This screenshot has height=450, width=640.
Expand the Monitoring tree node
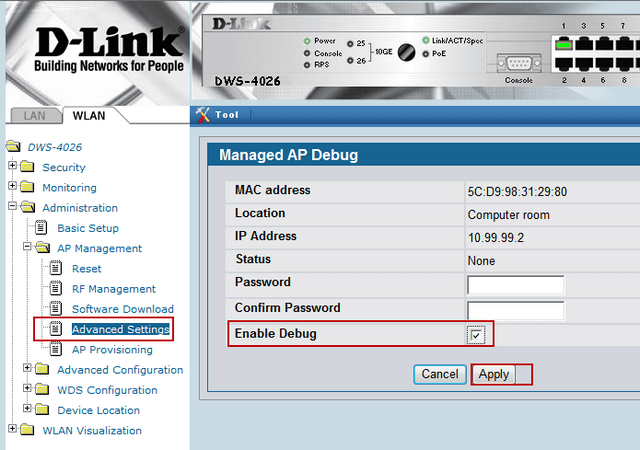[x=12, y=187]
